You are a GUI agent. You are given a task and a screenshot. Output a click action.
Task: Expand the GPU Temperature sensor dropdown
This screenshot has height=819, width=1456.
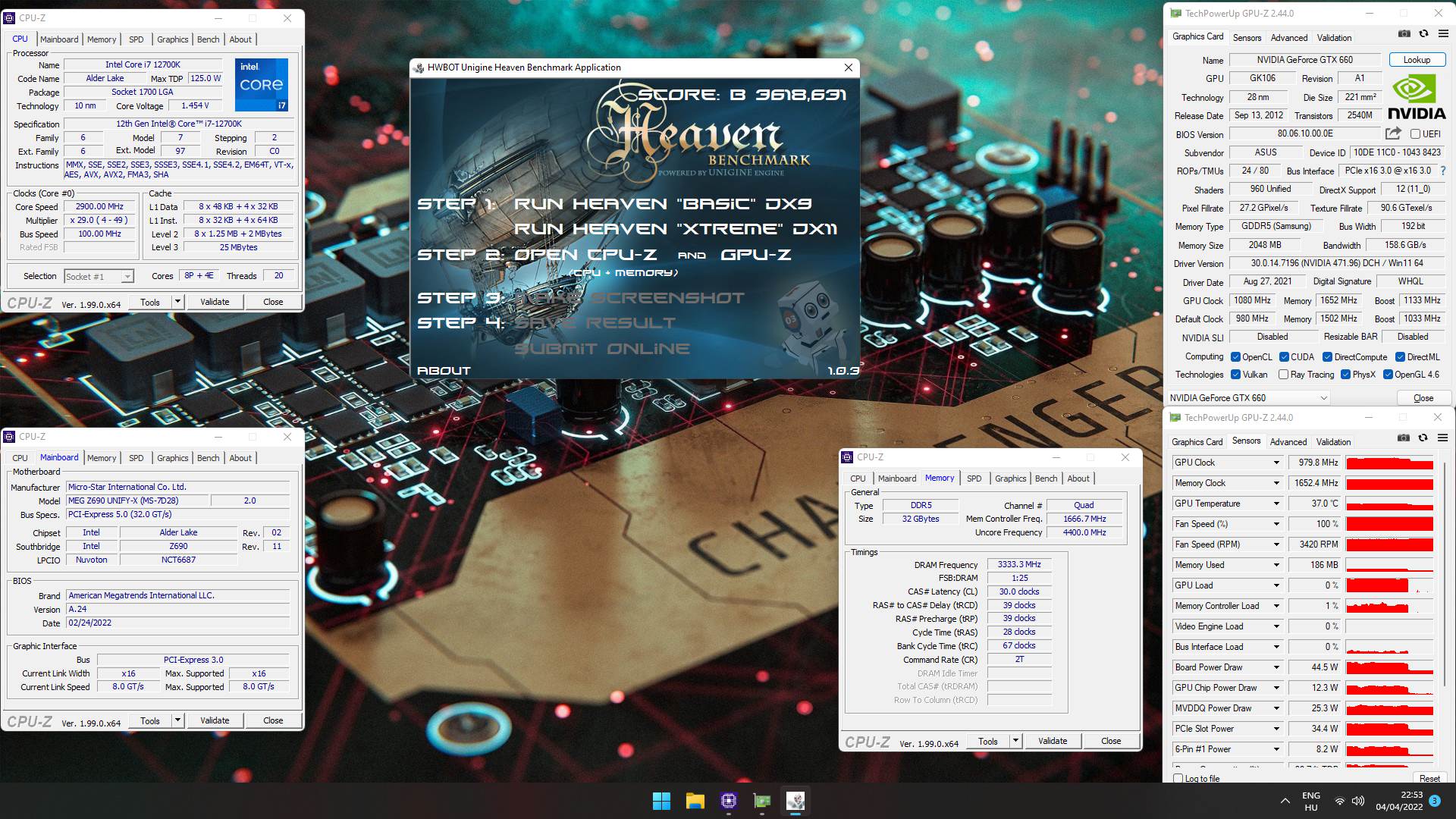click(1276, 504)
